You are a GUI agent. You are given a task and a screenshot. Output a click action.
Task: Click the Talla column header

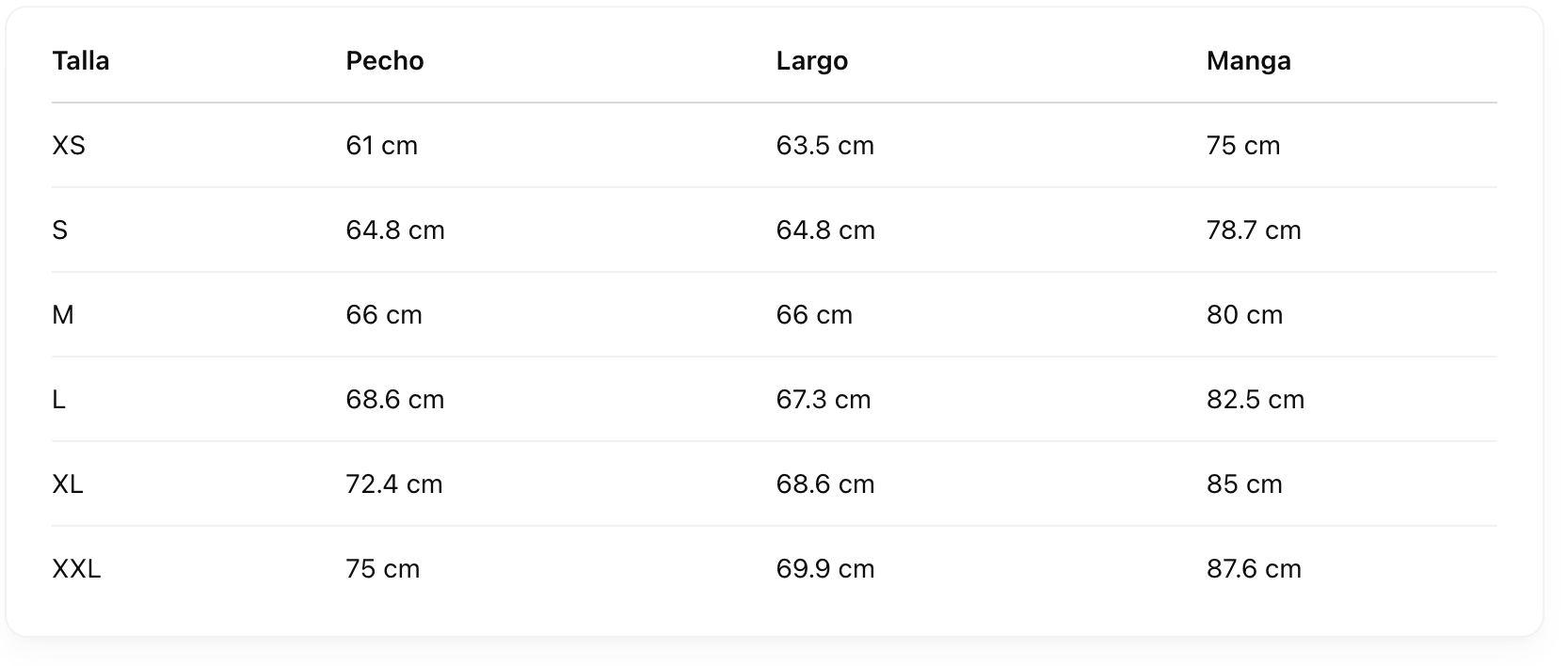81,61
